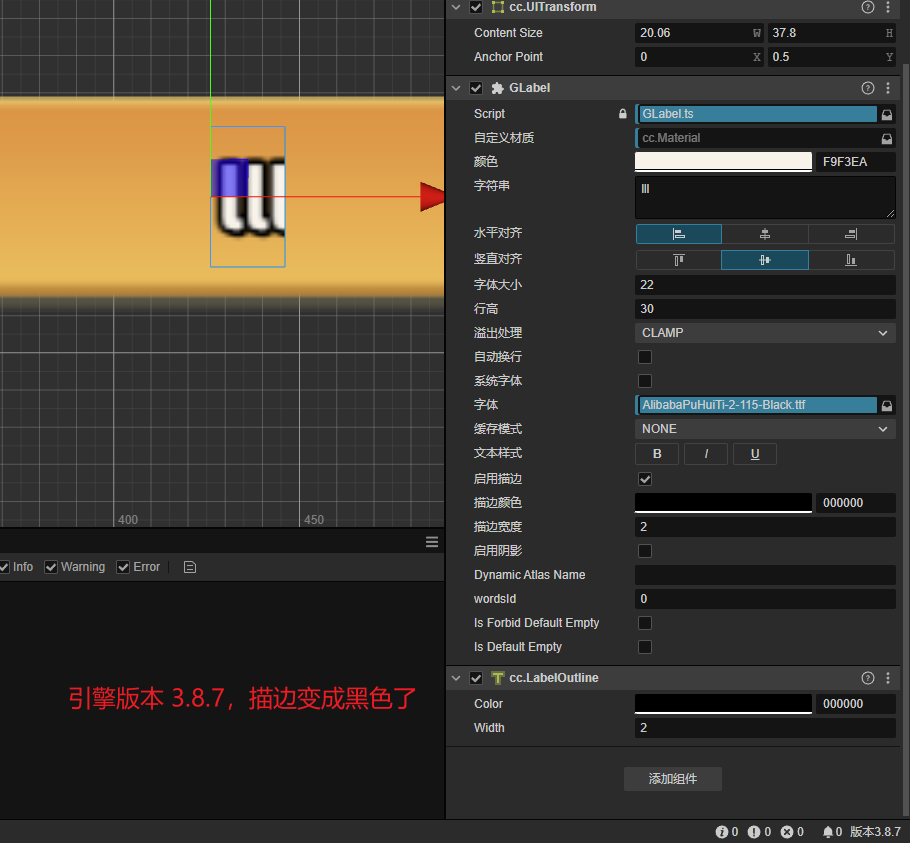The image size is (910, 843).
Task: Open cc.LabelOutline component options menu
Action: click(888, 678)
